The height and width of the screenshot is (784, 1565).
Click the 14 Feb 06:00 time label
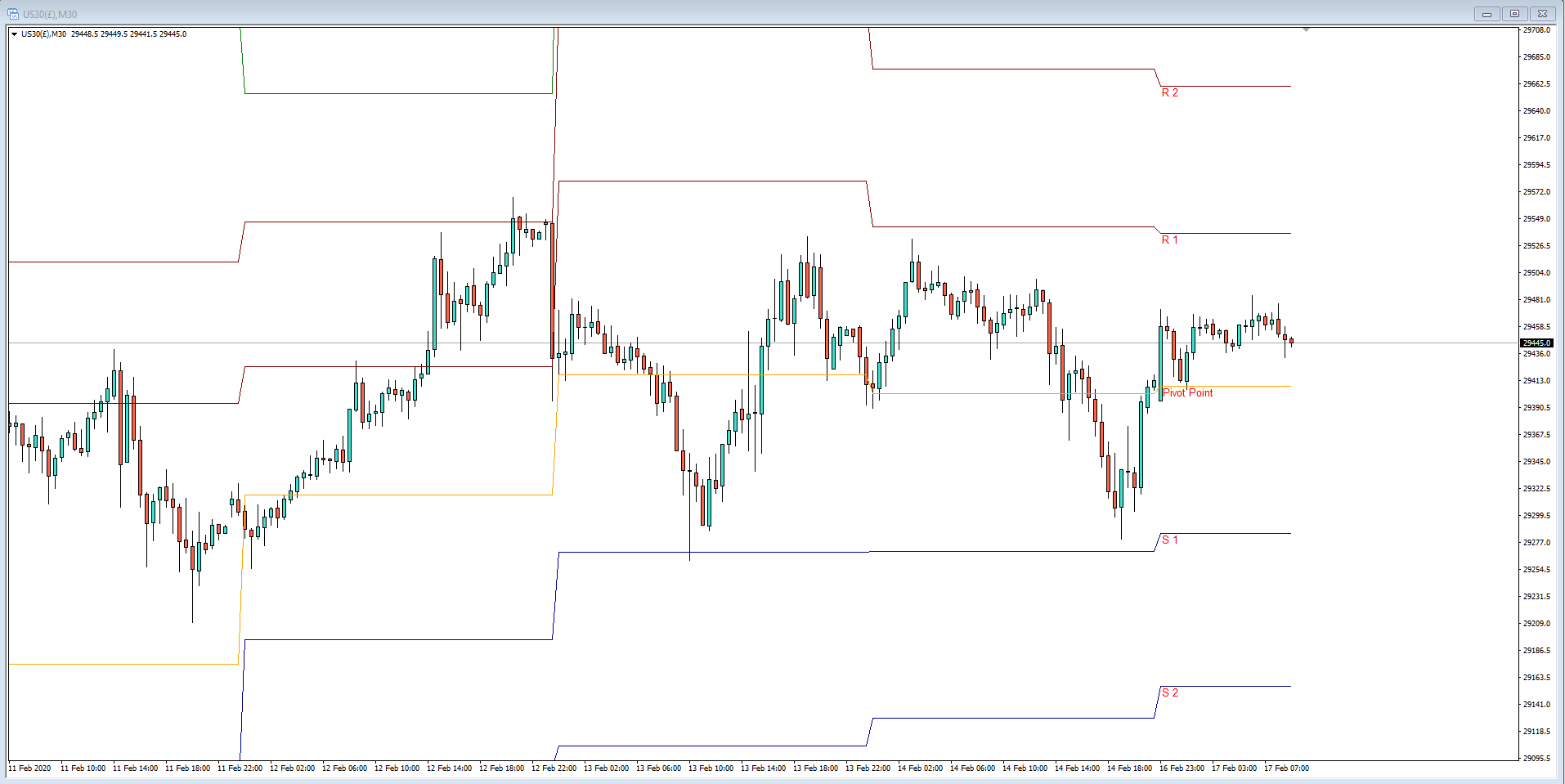973,768
